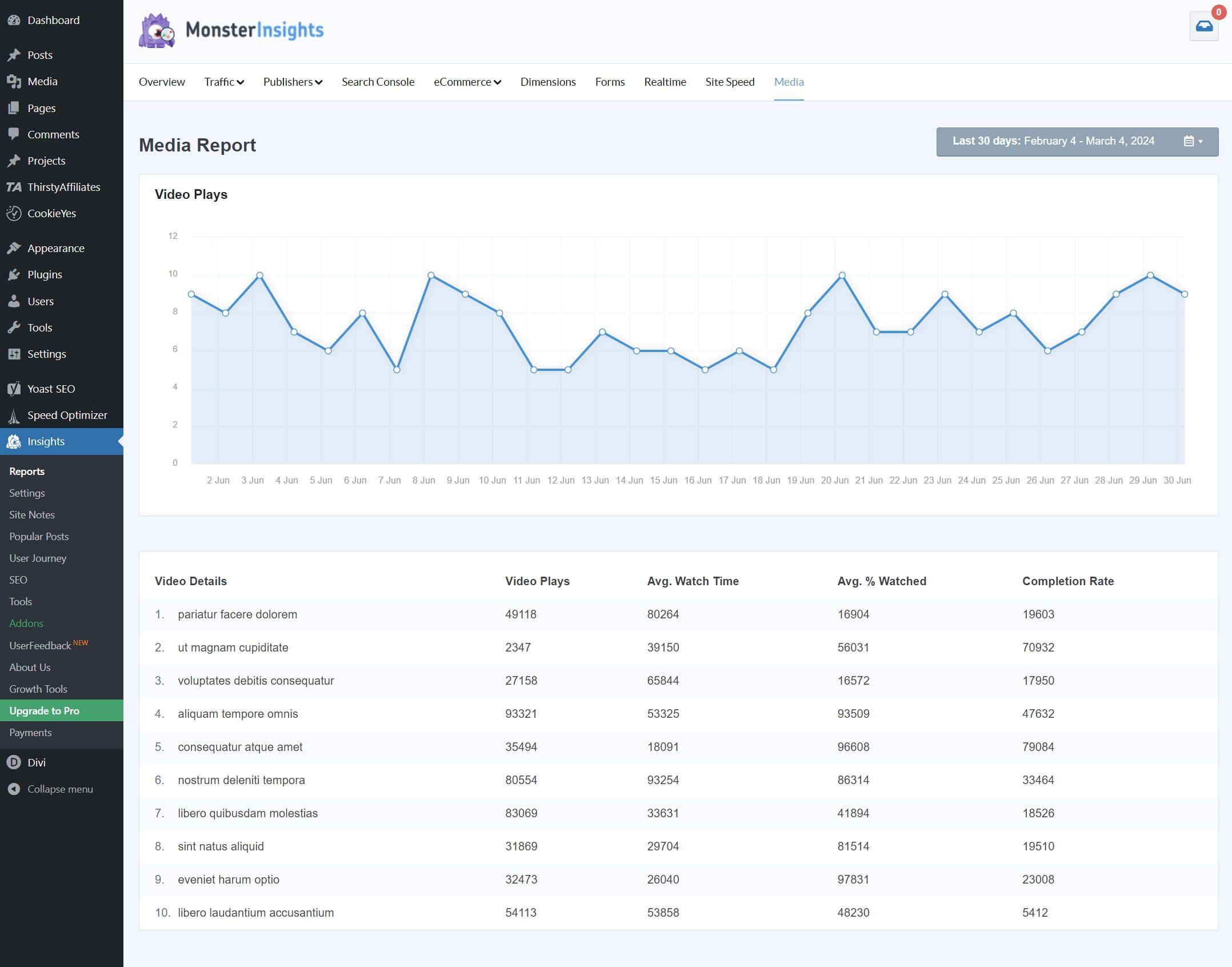
Task: Click Upgrade to Pro button
Action: tap(44, 711)
